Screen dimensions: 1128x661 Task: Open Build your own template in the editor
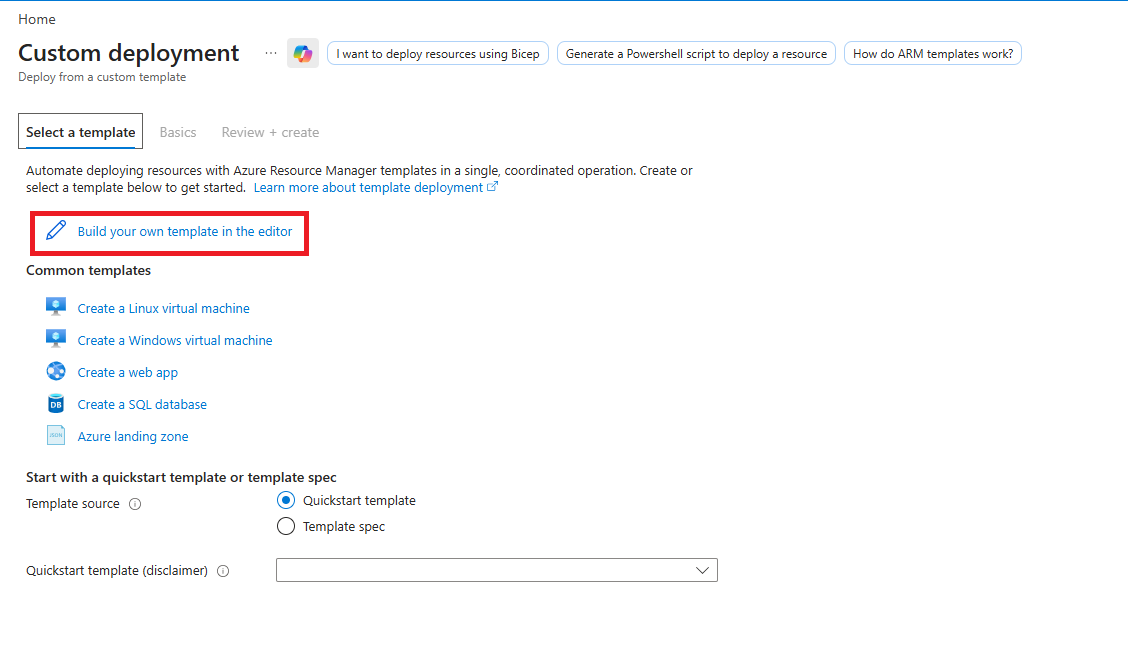[185, 232]
